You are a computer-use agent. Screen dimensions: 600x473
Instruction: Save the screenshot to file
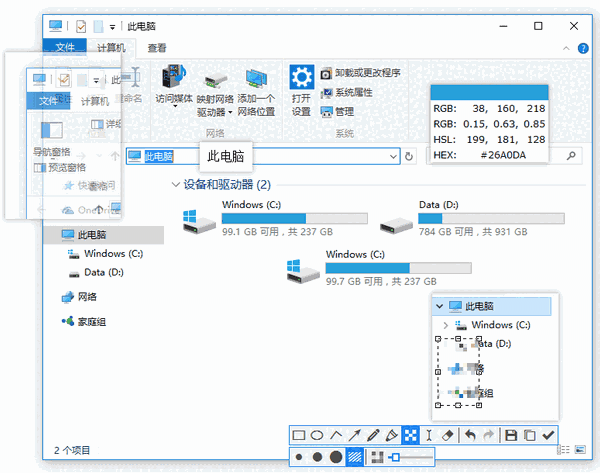click(511, 435)
